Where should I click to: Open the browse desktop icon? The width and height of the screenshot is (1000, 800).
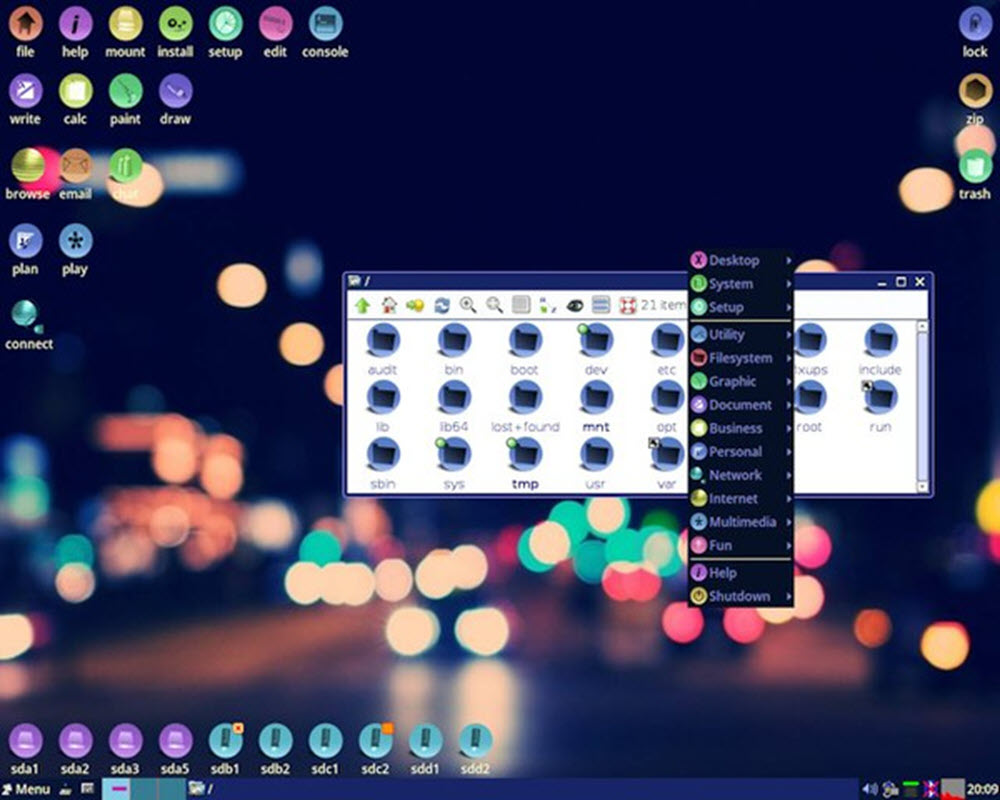pos(27,166)
